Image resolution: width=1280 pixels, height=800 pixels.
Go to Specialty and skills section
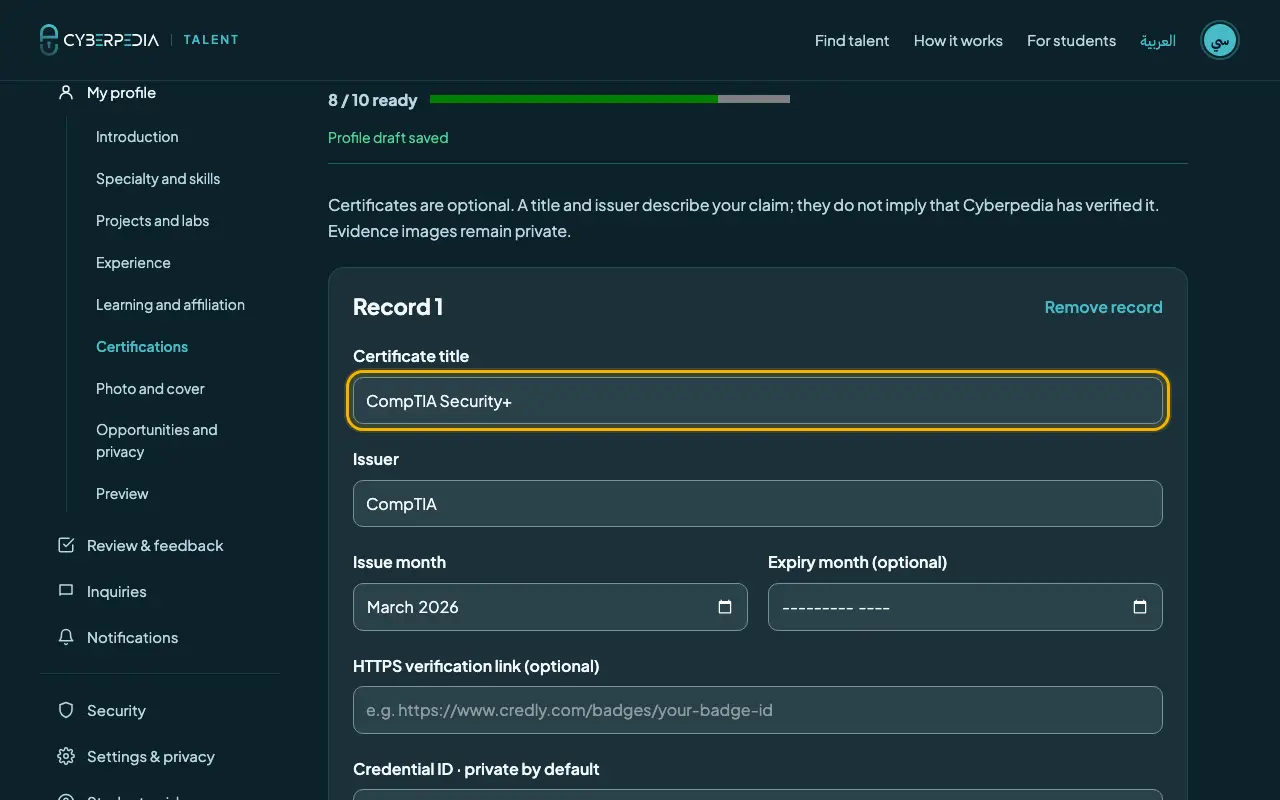point(158,179)
